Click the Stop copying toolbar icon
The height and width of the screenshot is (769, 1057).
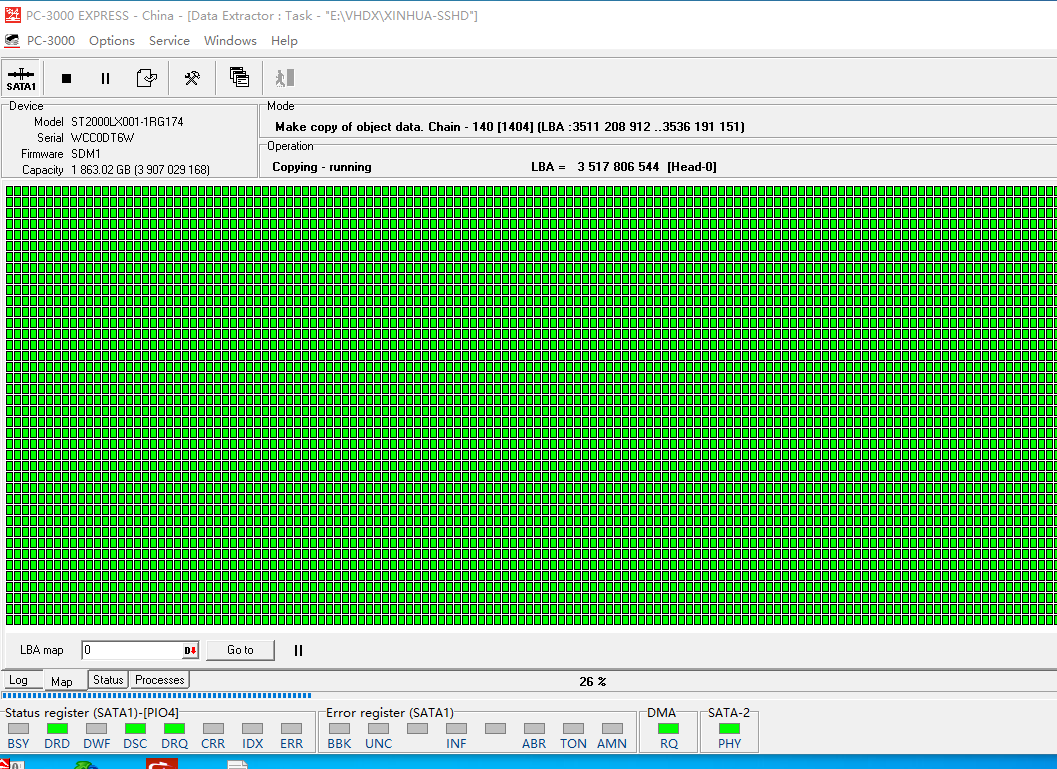(65, 77)
